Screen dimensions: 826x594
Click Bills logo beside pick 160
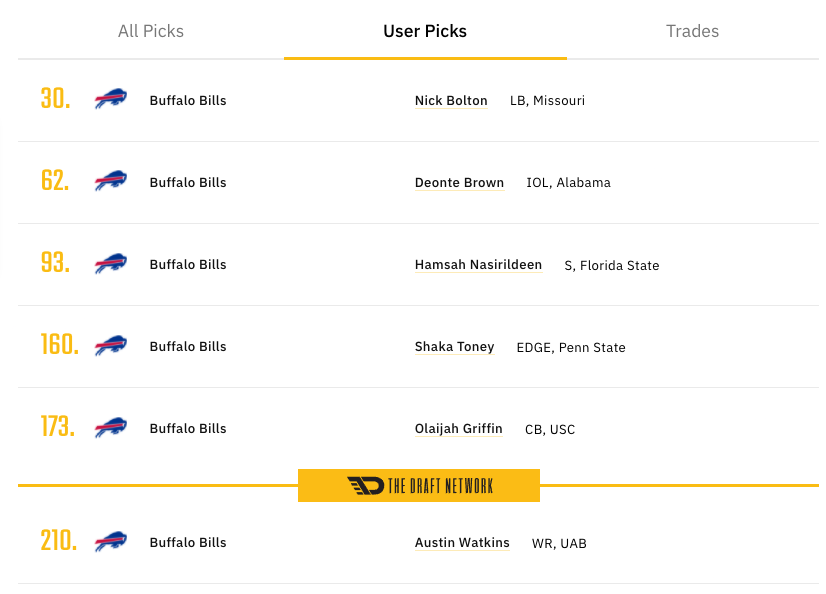(111, 345)
